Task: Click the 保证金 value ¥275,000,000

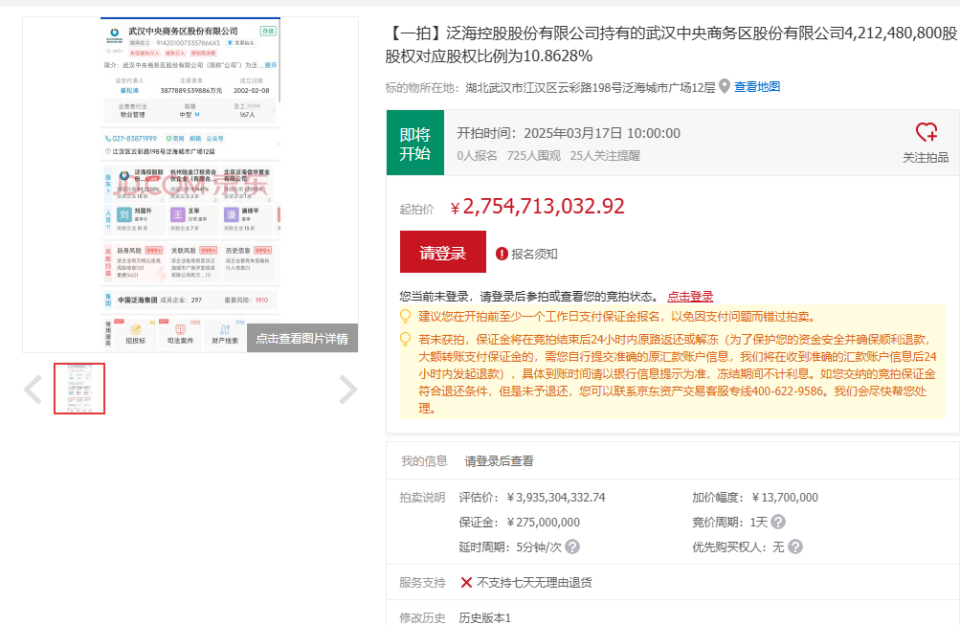Action: [x=544, y=522]
